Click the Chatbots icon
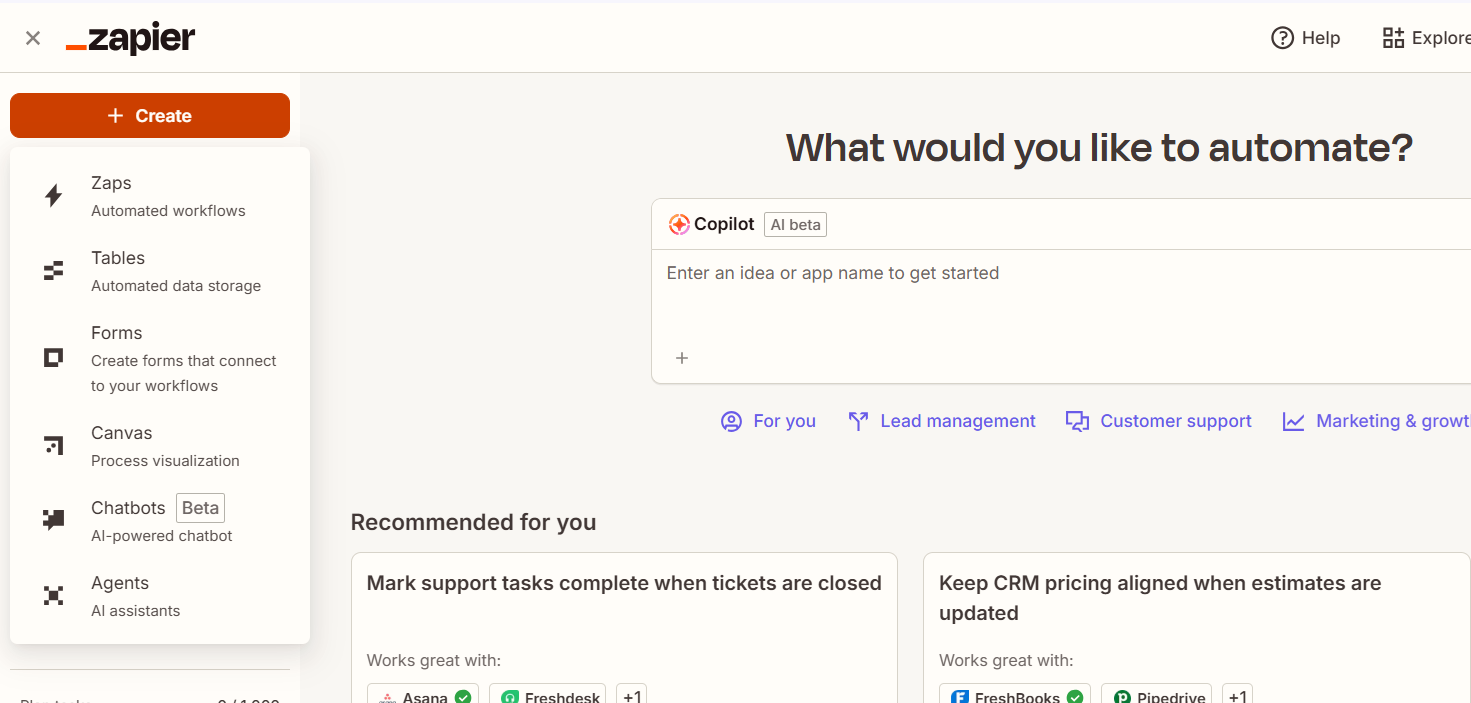Viewport: 1471px width, 703px height. point(54,520)
